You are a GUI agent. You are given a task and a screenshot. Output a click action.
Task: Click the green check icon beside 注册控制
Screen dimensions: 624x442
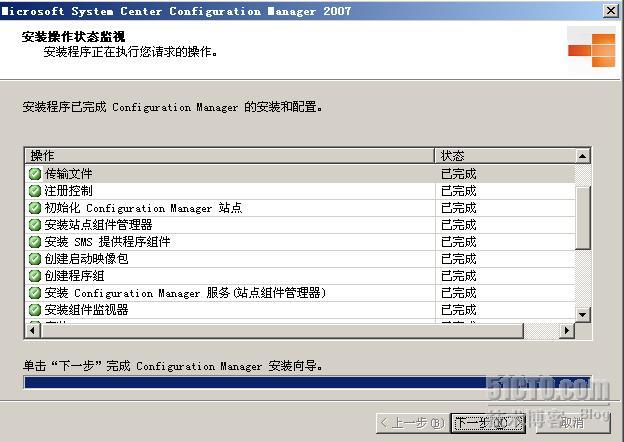(x=35, y=191)
